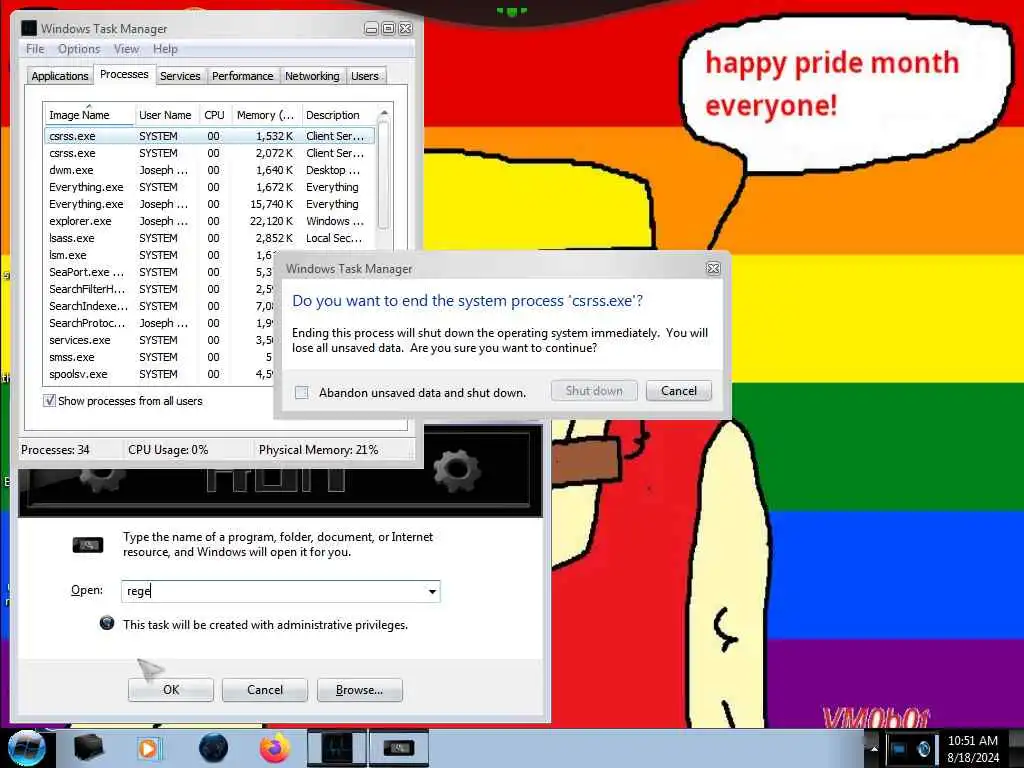
Task: Sort by the User Name column
Action: coord(165,115)
